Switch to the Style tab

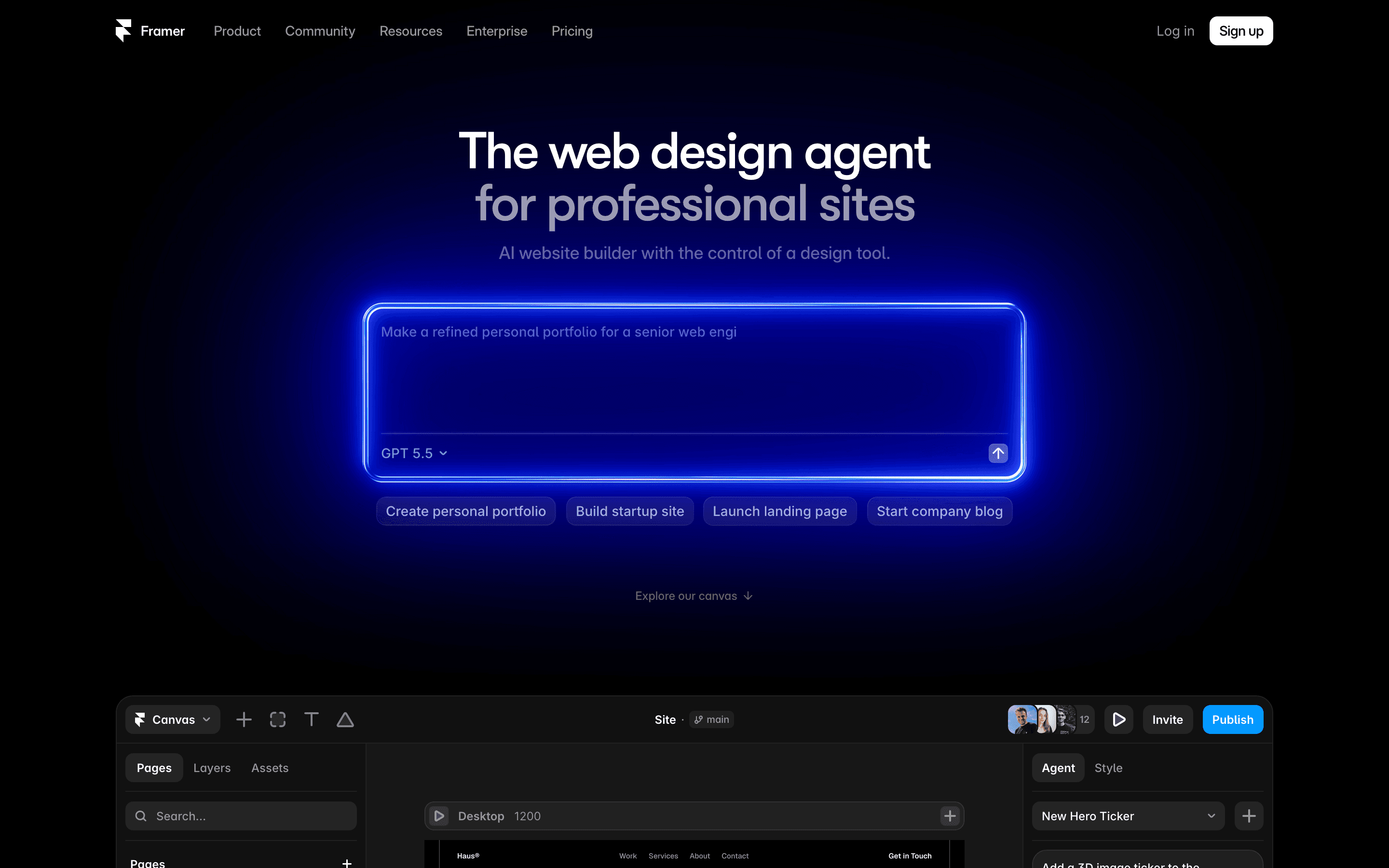point(1108,768)
